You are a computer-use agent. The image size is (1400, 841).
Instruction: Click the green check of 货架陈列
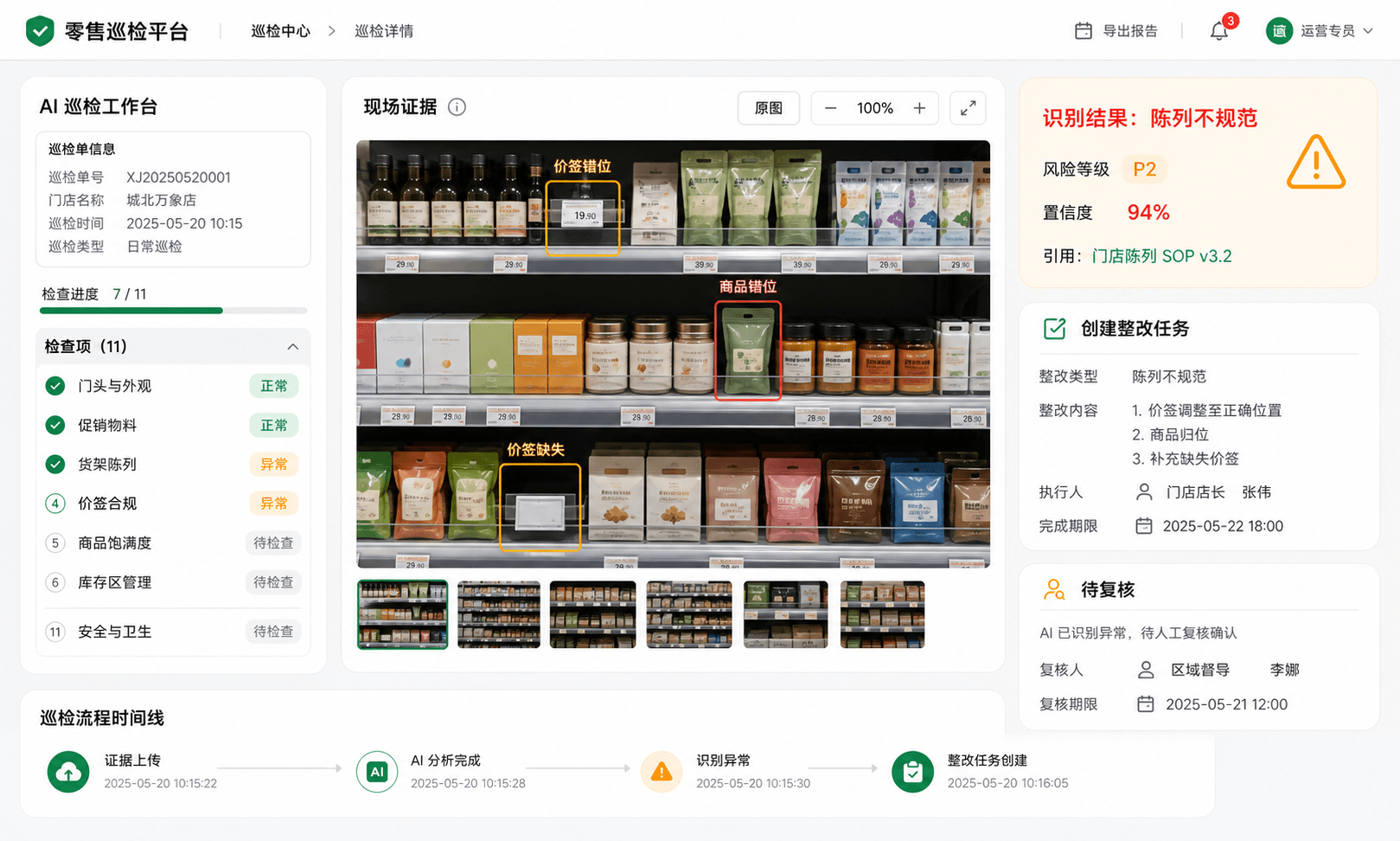pos(55,465)
